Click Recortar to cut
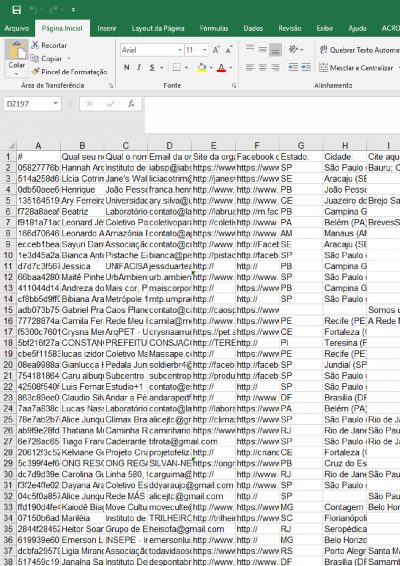The height and width of the screenshot is (566, 400). point(49,45)
